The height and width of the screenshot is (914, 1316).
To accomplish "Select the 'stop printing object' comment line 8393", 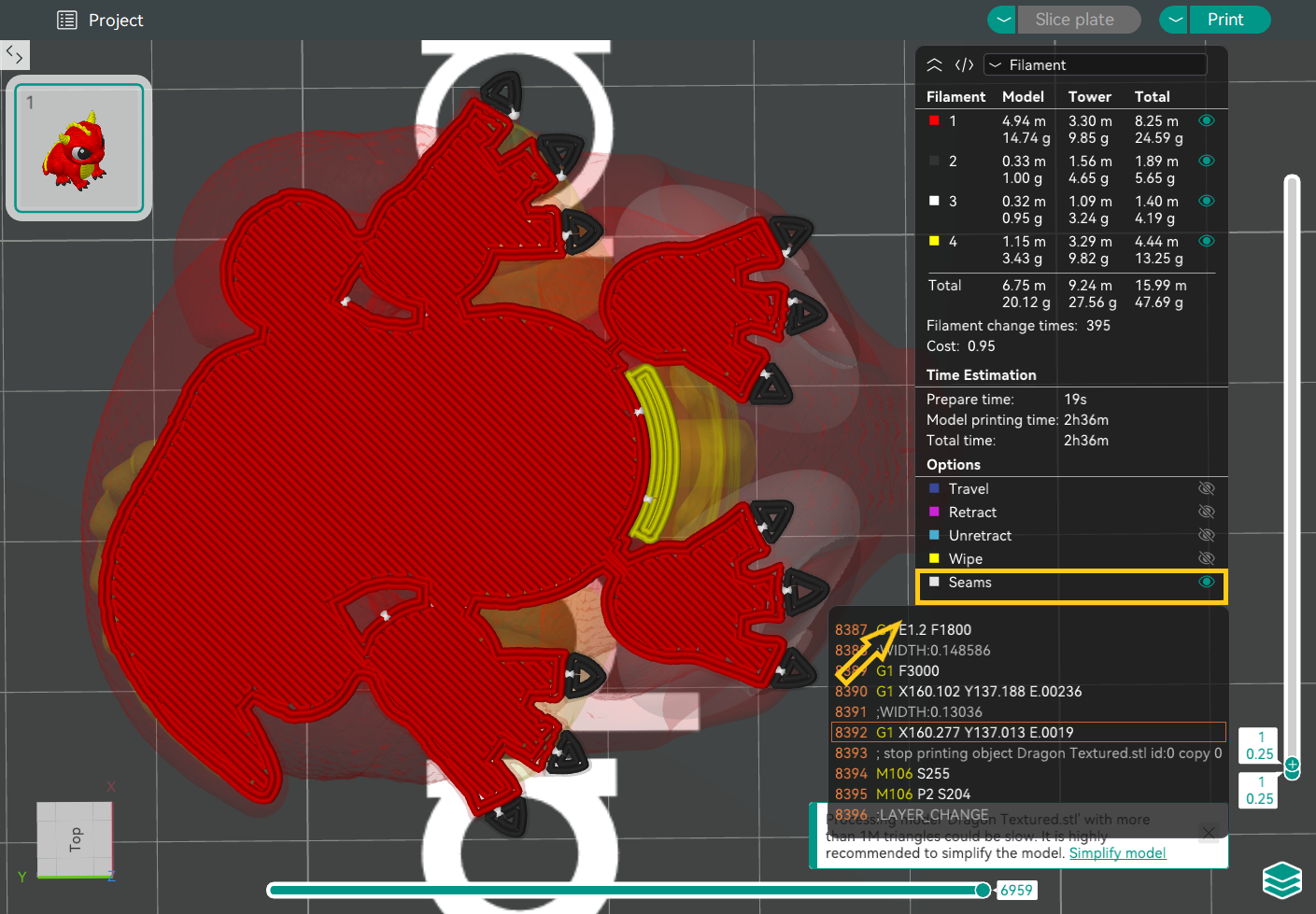I will pos(1028,752).
